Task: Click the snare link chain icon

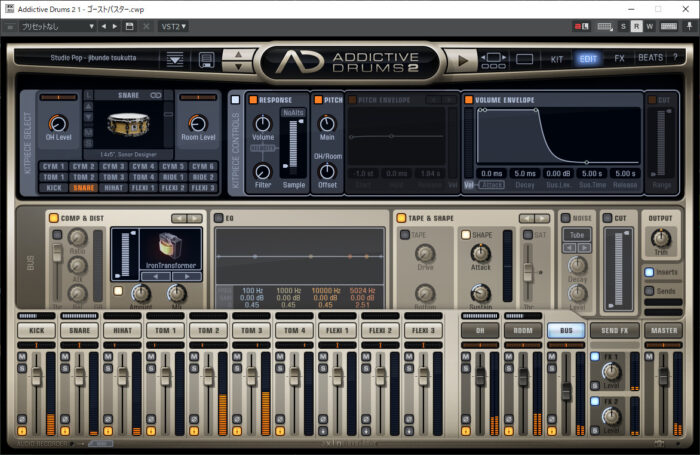Action: [x=155, y=95]
